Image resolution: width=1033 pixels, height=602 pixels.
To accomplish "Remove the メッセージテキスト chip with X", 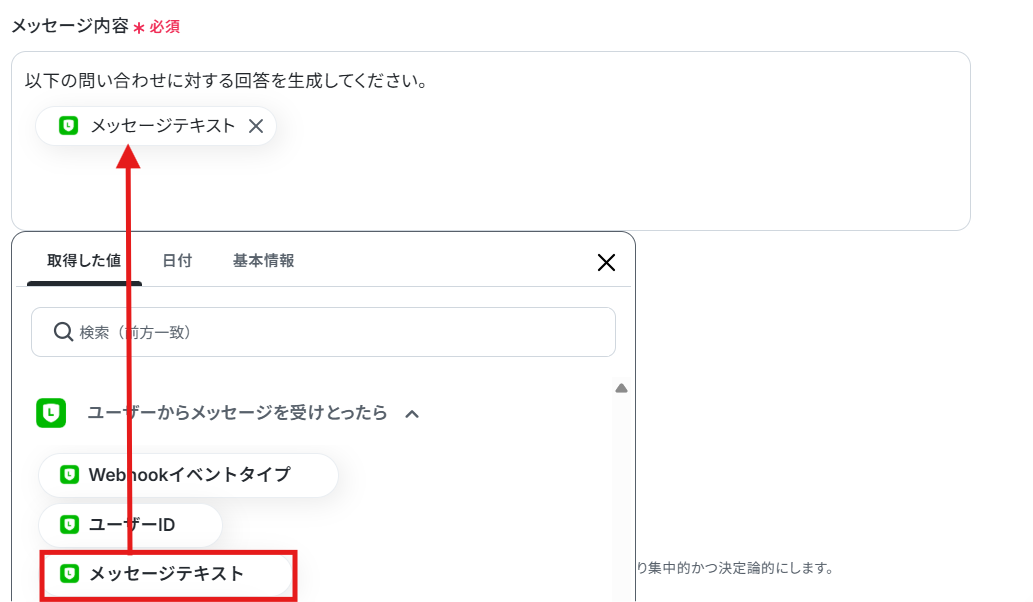I will coord(256,126).
